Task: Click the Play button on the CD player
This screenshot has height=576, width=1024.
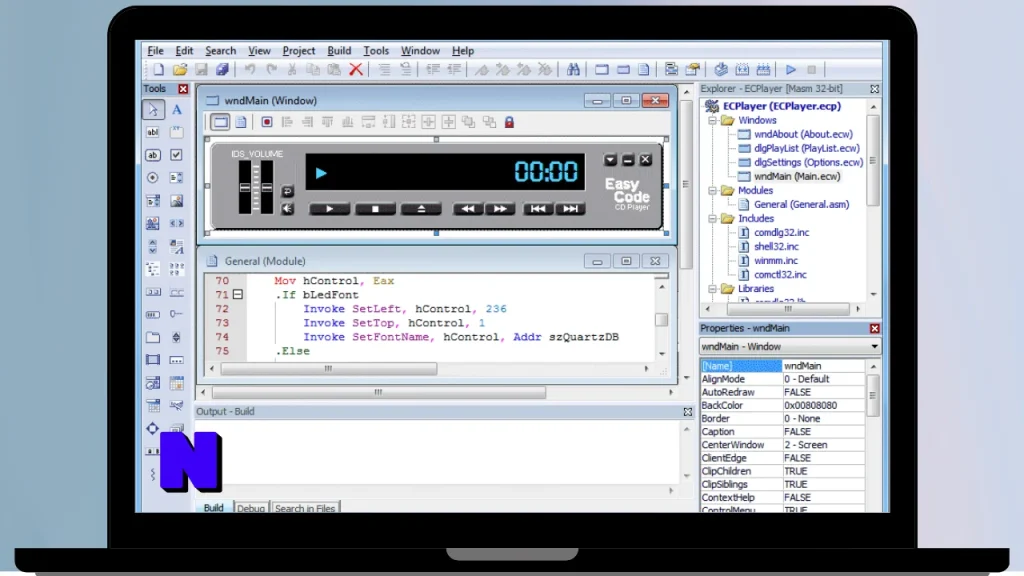Action: point(329,209)
